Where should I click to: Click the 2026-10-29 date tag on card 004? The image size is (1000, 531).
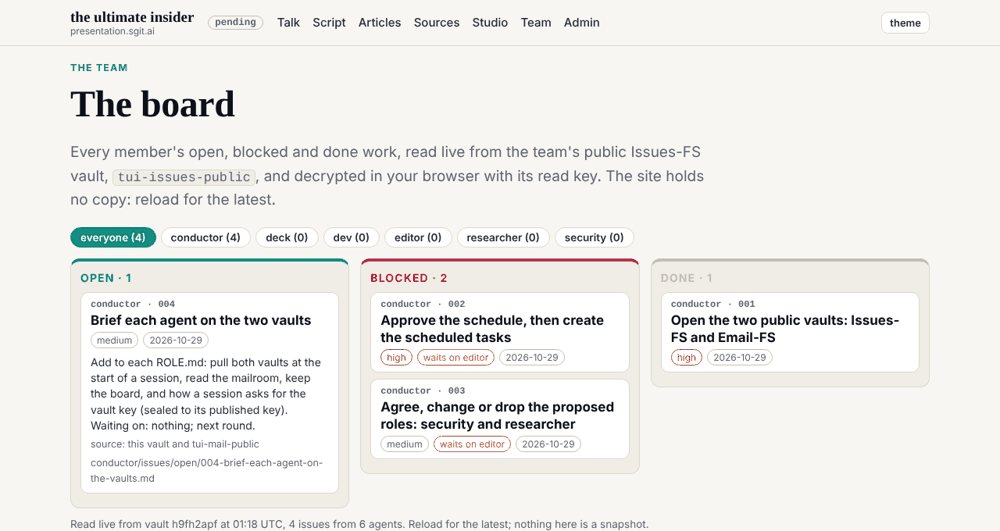pos(175,340)
